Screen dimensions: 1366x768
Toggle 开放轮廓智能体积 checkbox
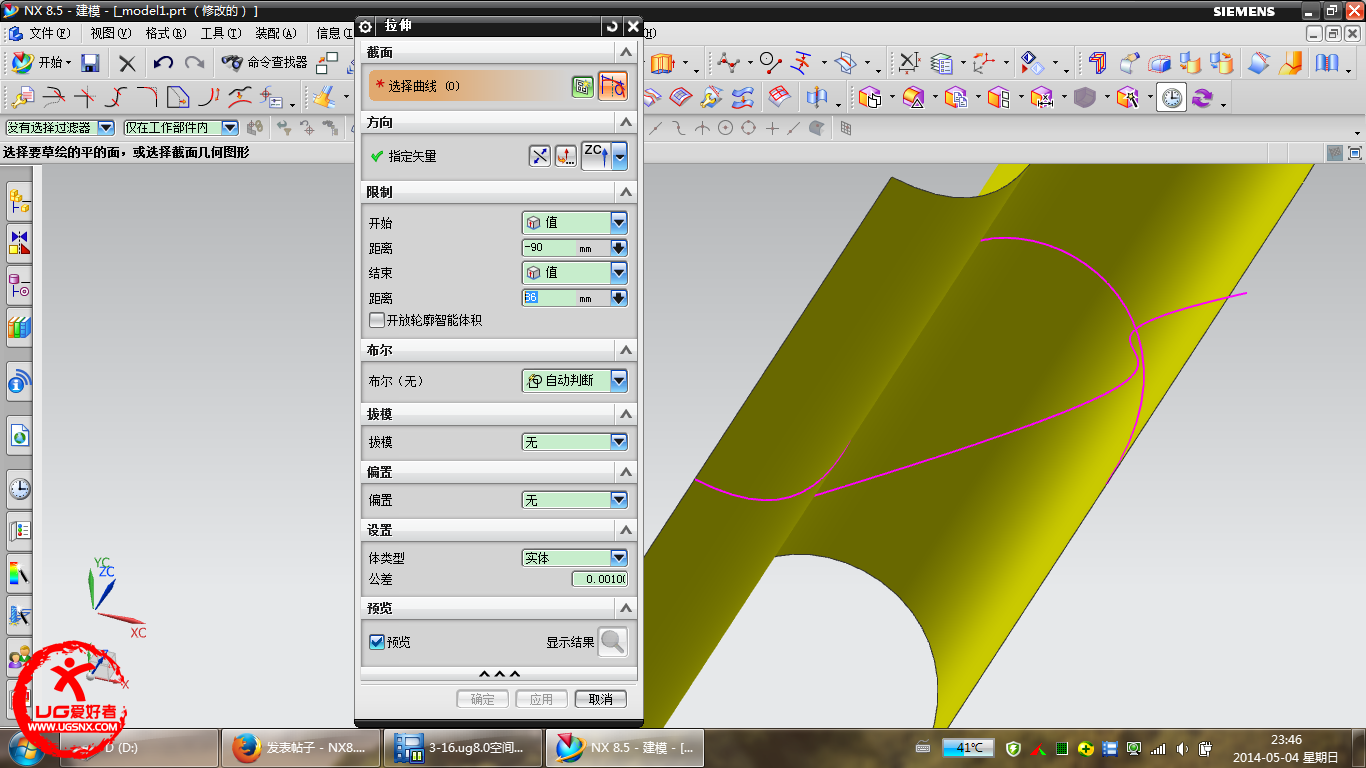coord(377,320)
